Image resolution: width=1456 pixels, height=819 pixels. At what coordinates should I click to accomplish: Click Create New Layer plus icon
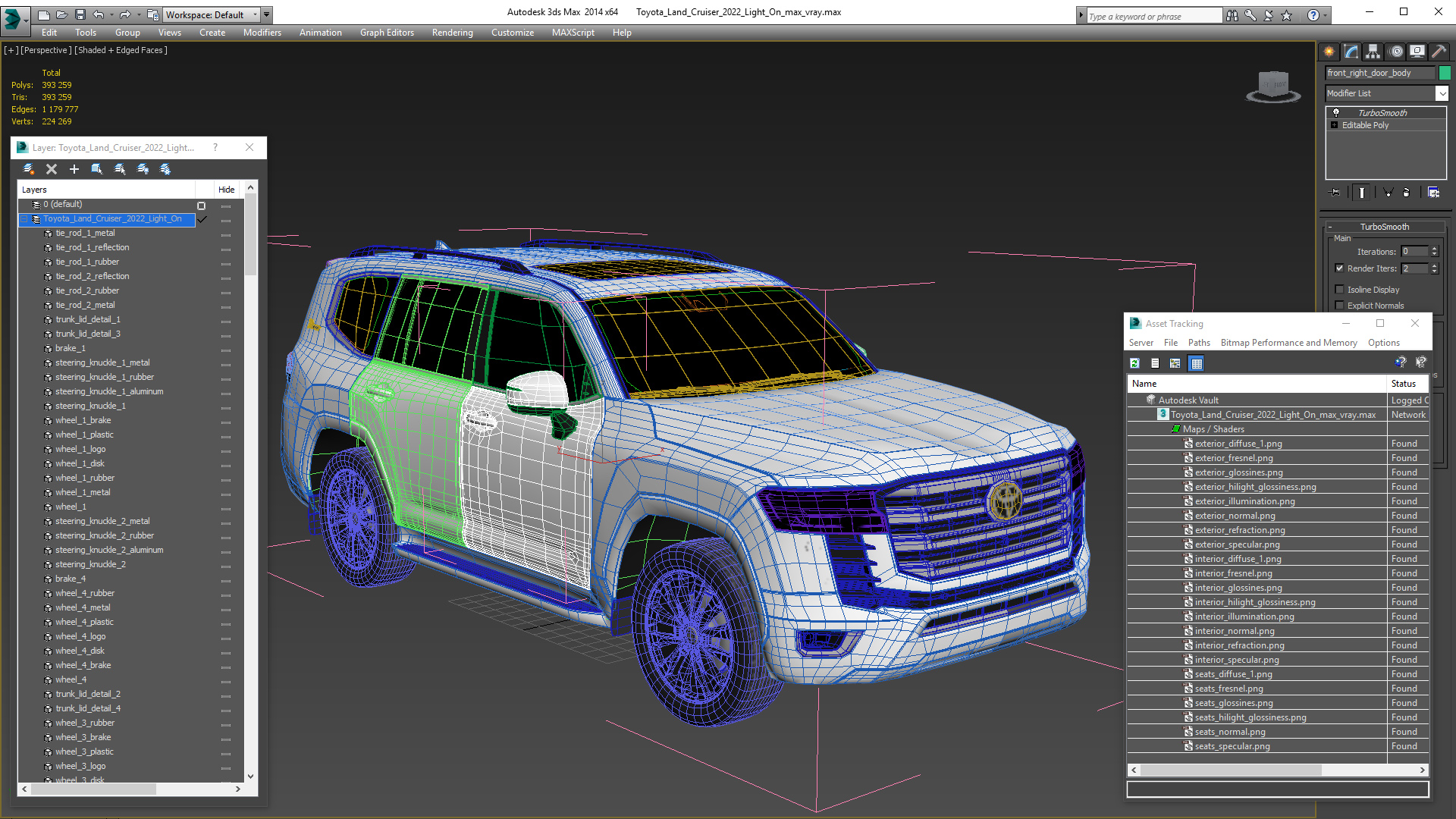74,169
